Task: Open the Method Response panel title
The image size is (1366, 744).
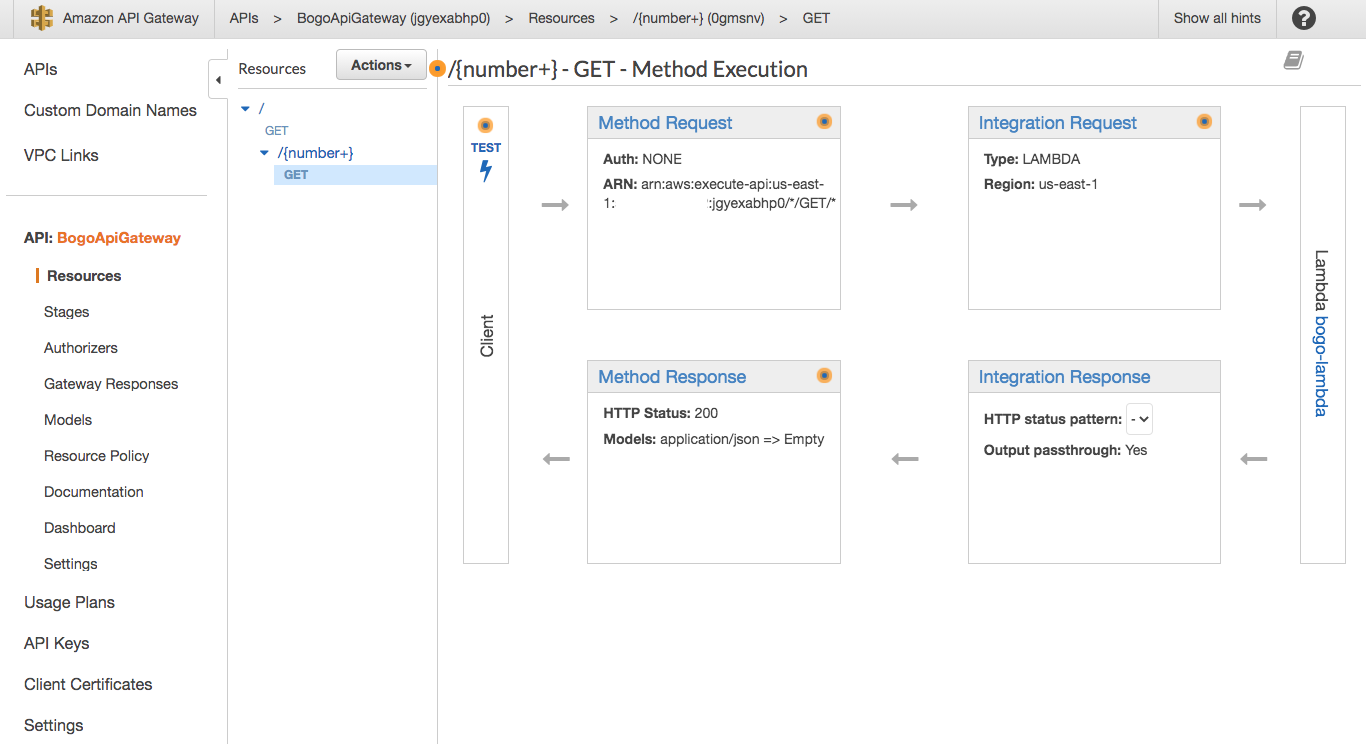Action: coord(672,377)
